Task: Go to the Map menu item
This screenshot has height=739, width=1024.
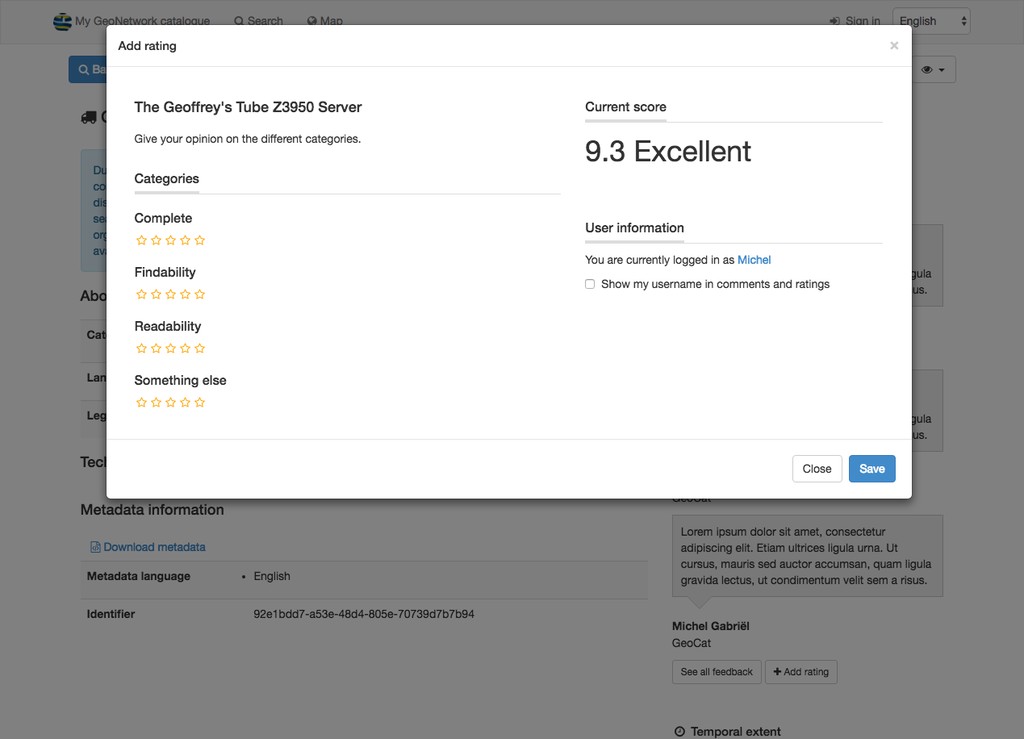Action: click(x=325, y=21)
